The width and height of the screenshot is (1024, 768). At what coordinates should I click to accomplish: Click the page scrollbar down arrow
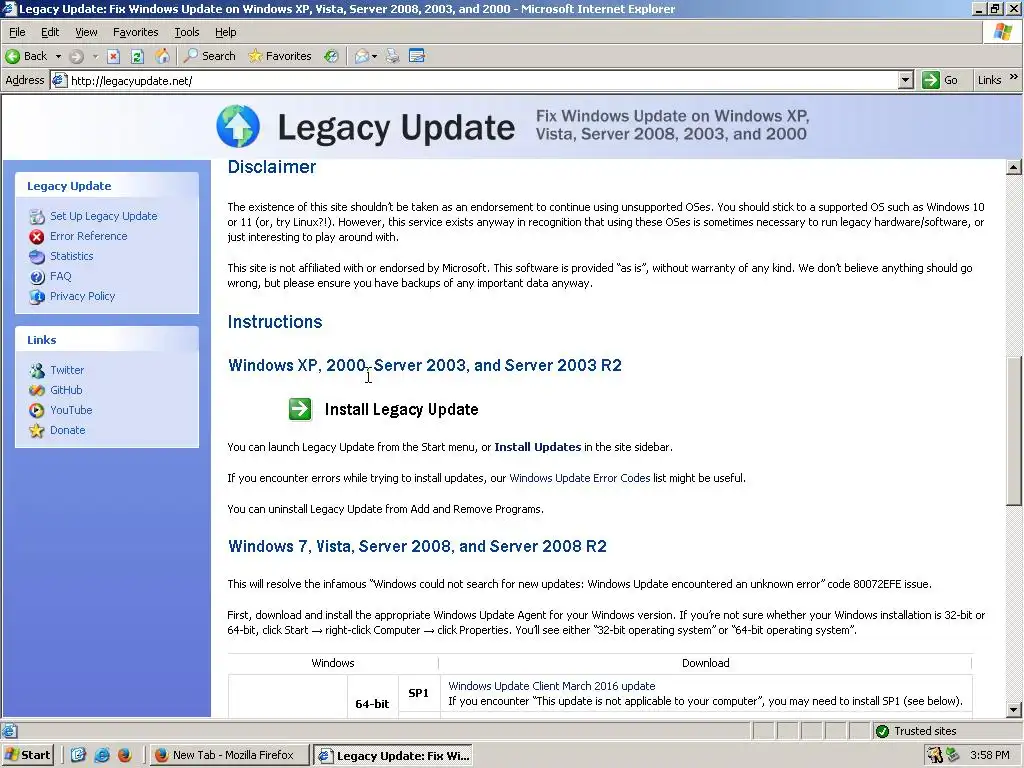coord(1014,709)
